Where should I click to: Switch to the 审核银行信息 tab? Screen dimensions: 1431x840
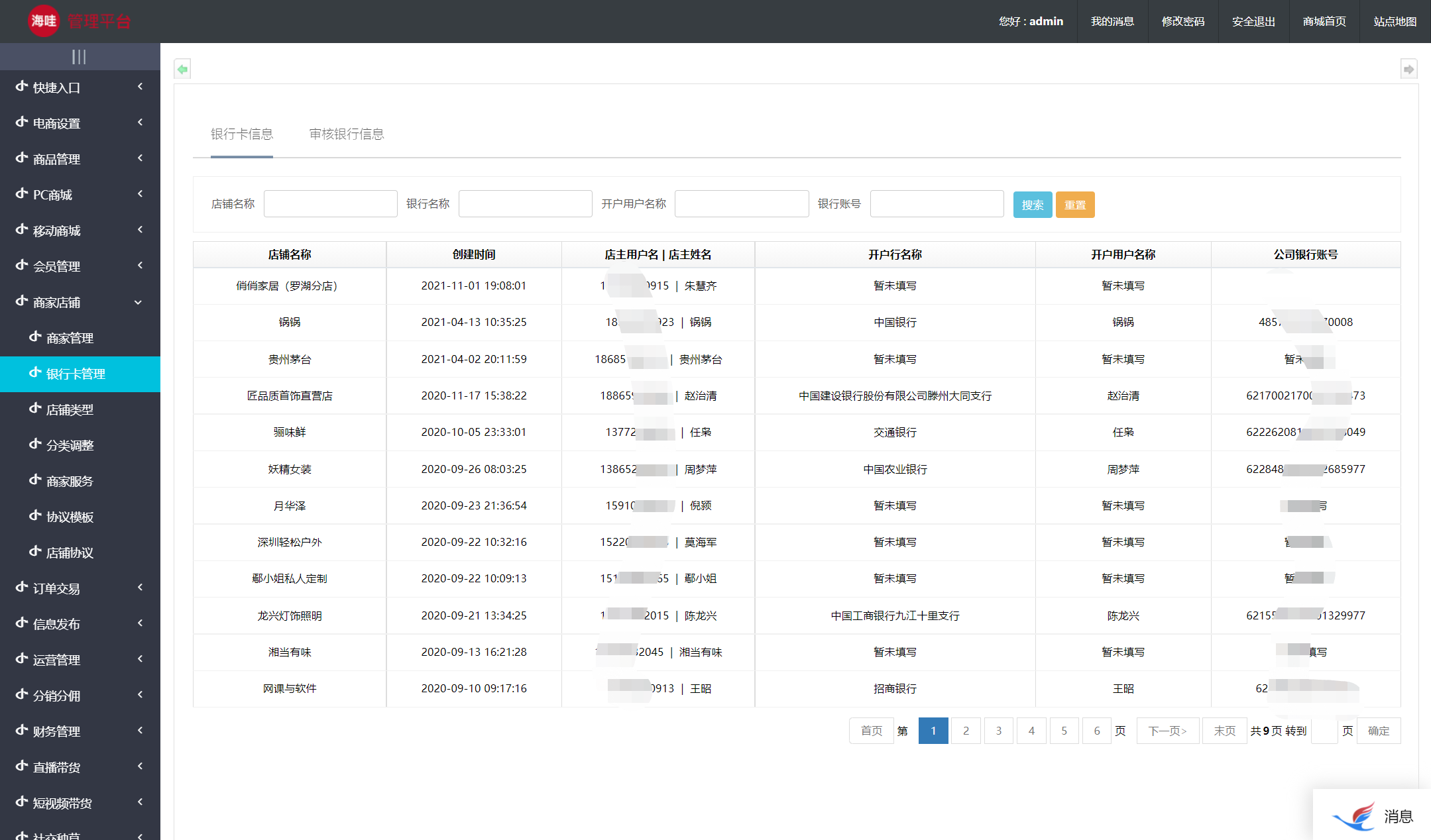pos(346,134)
